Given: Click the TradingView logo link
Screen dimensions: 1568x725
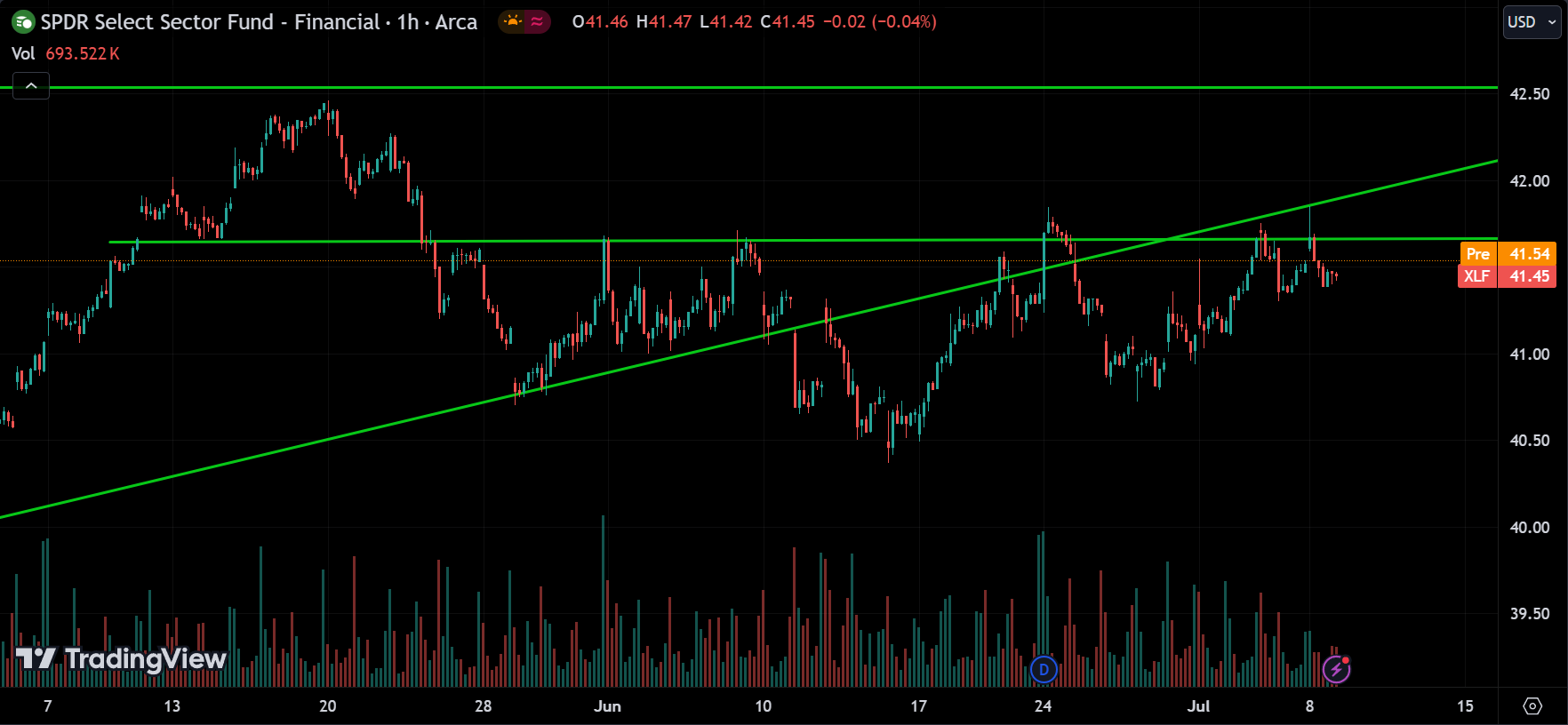Looking at the screenshot, I should pos(122,658).
